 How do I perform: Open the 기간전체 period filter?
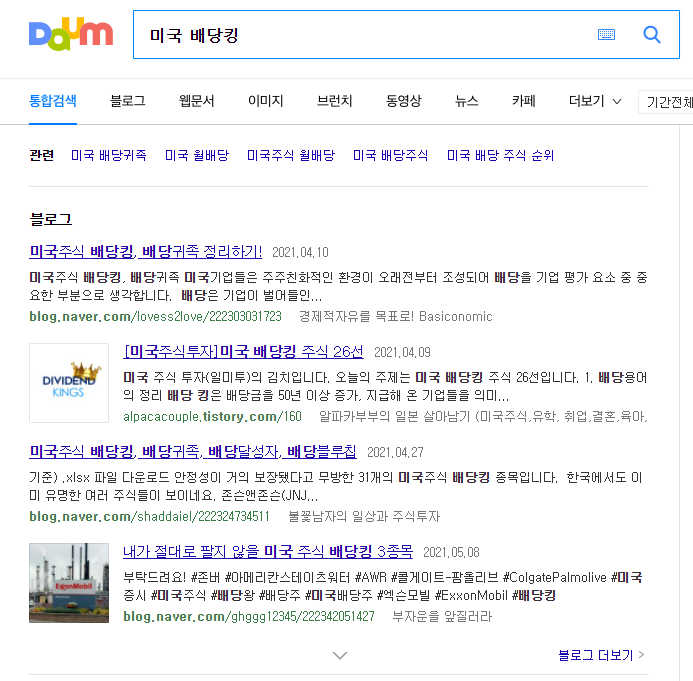point(666,102)
